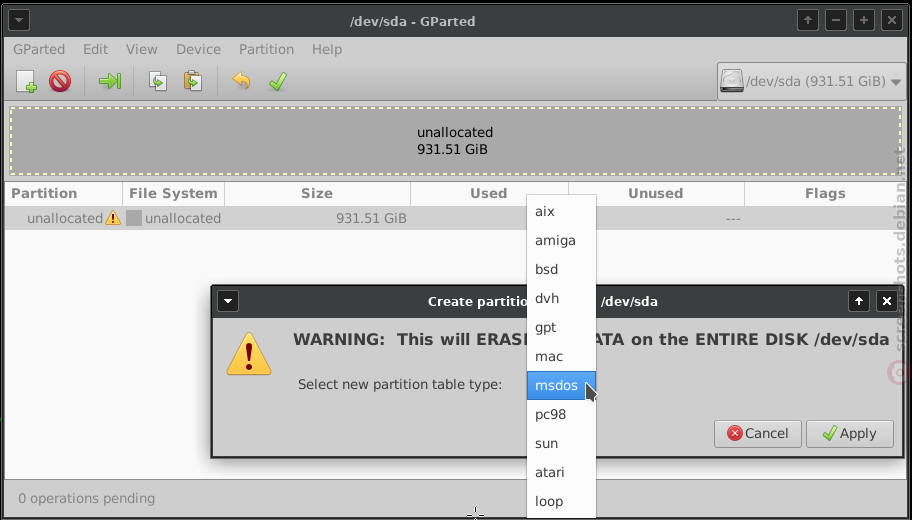
Task: Click the '0 operations pending' status text
Action: click(x=87, y=498)
